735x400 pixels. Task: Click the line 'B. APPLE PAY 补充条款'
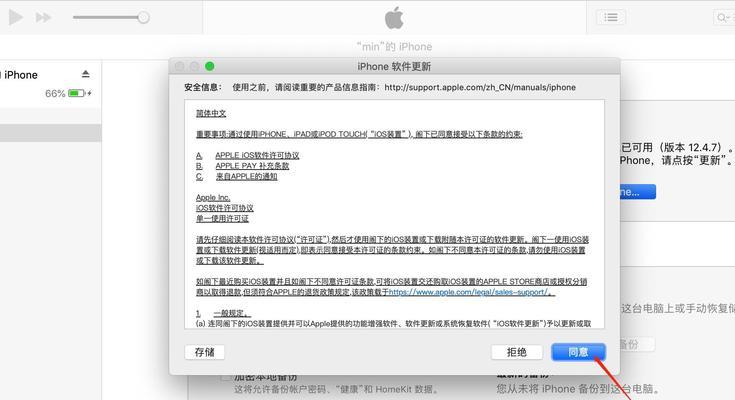coord(242,166)
